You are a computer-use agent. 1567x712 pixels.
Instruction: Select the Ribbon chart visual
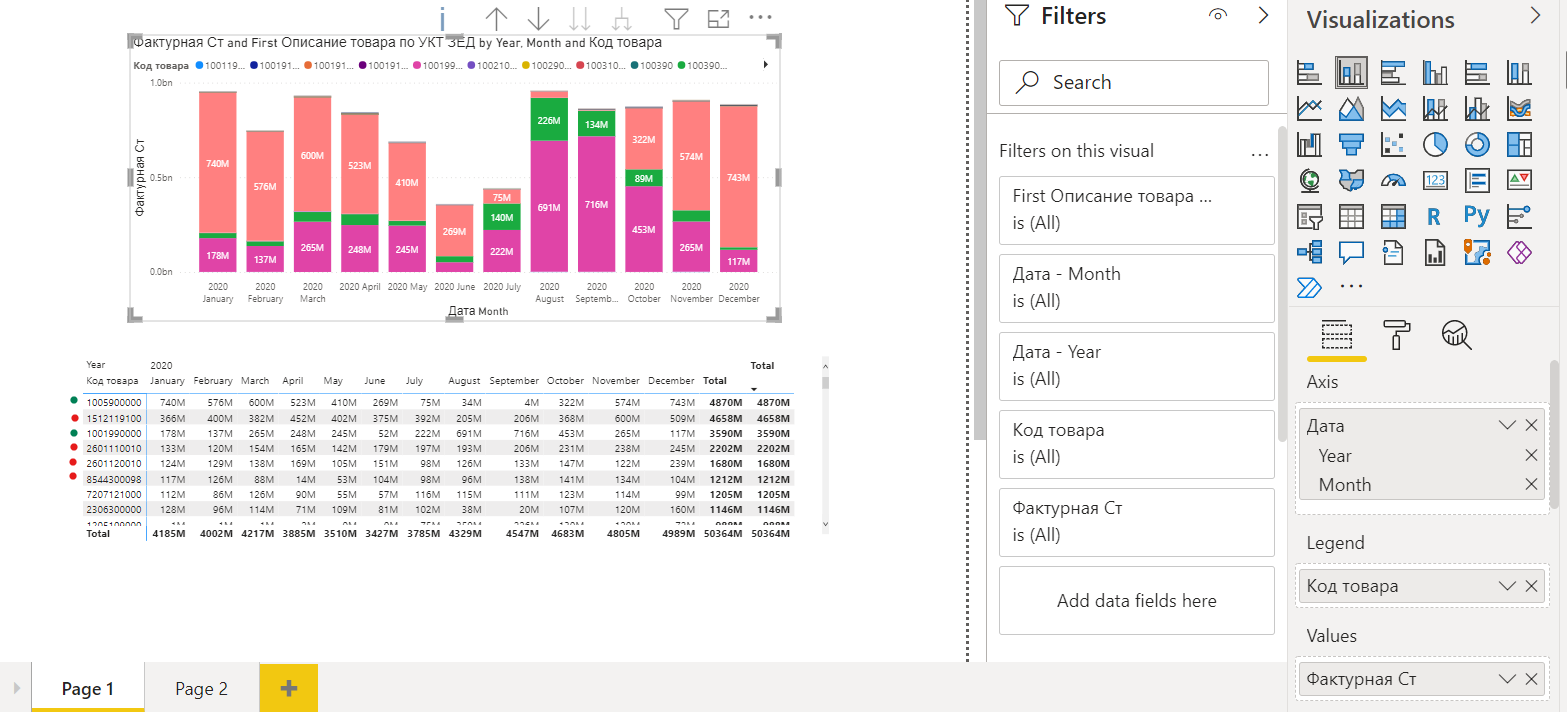1519,108
